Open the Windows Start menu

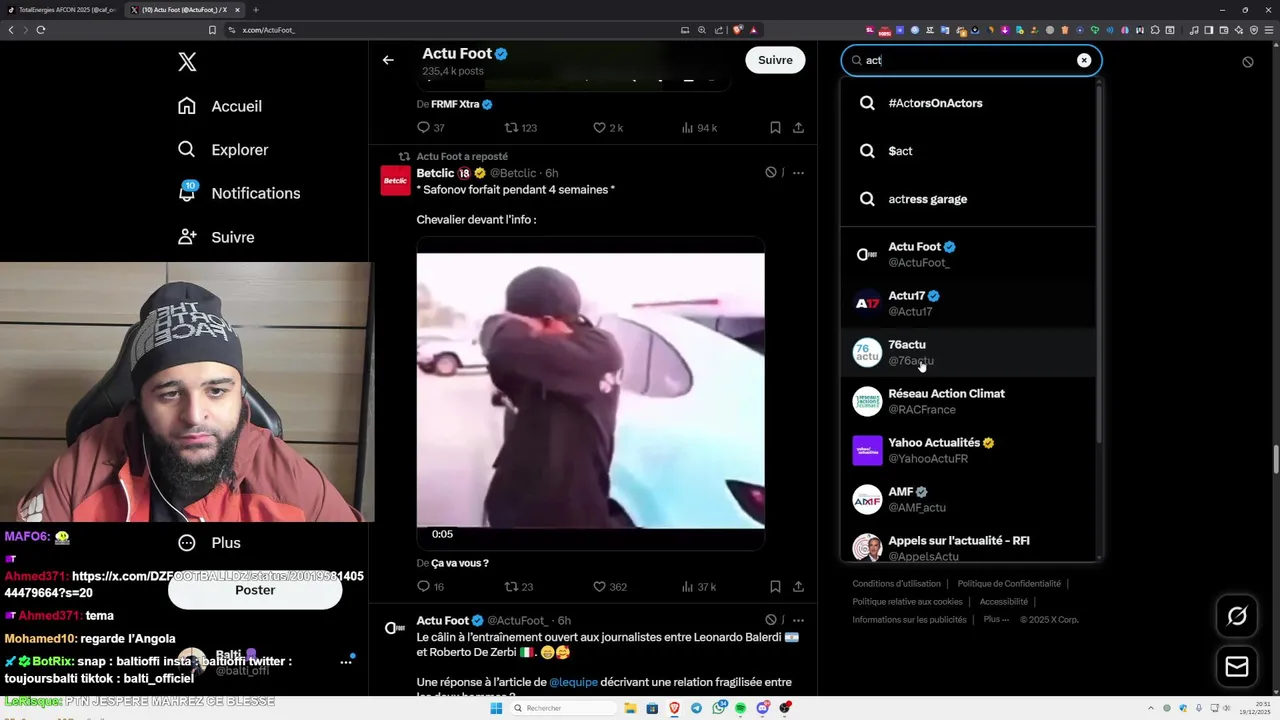pos(496,708)
